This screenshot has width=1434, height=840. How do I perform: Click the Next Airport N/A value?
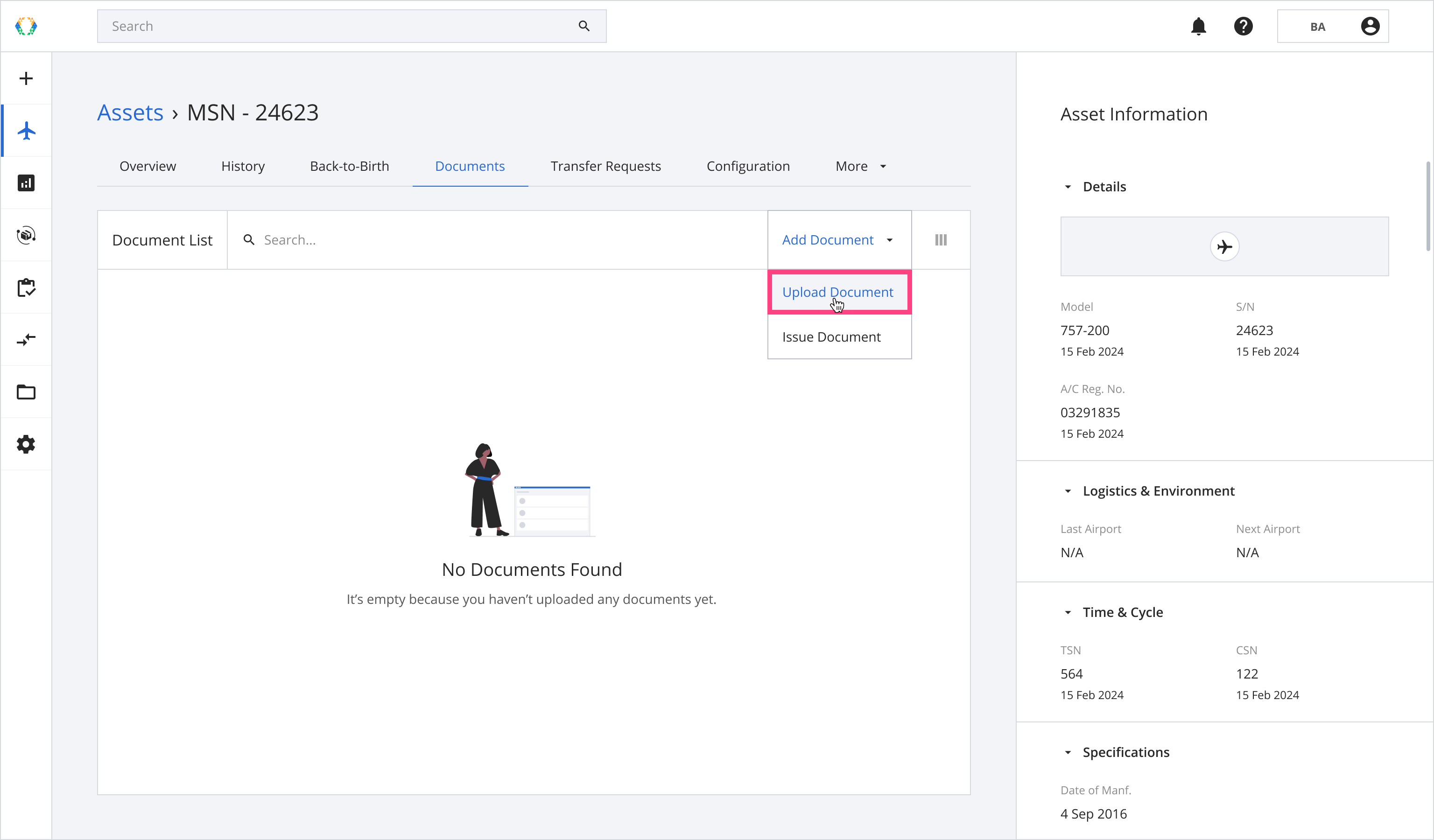click(1247, 552)
